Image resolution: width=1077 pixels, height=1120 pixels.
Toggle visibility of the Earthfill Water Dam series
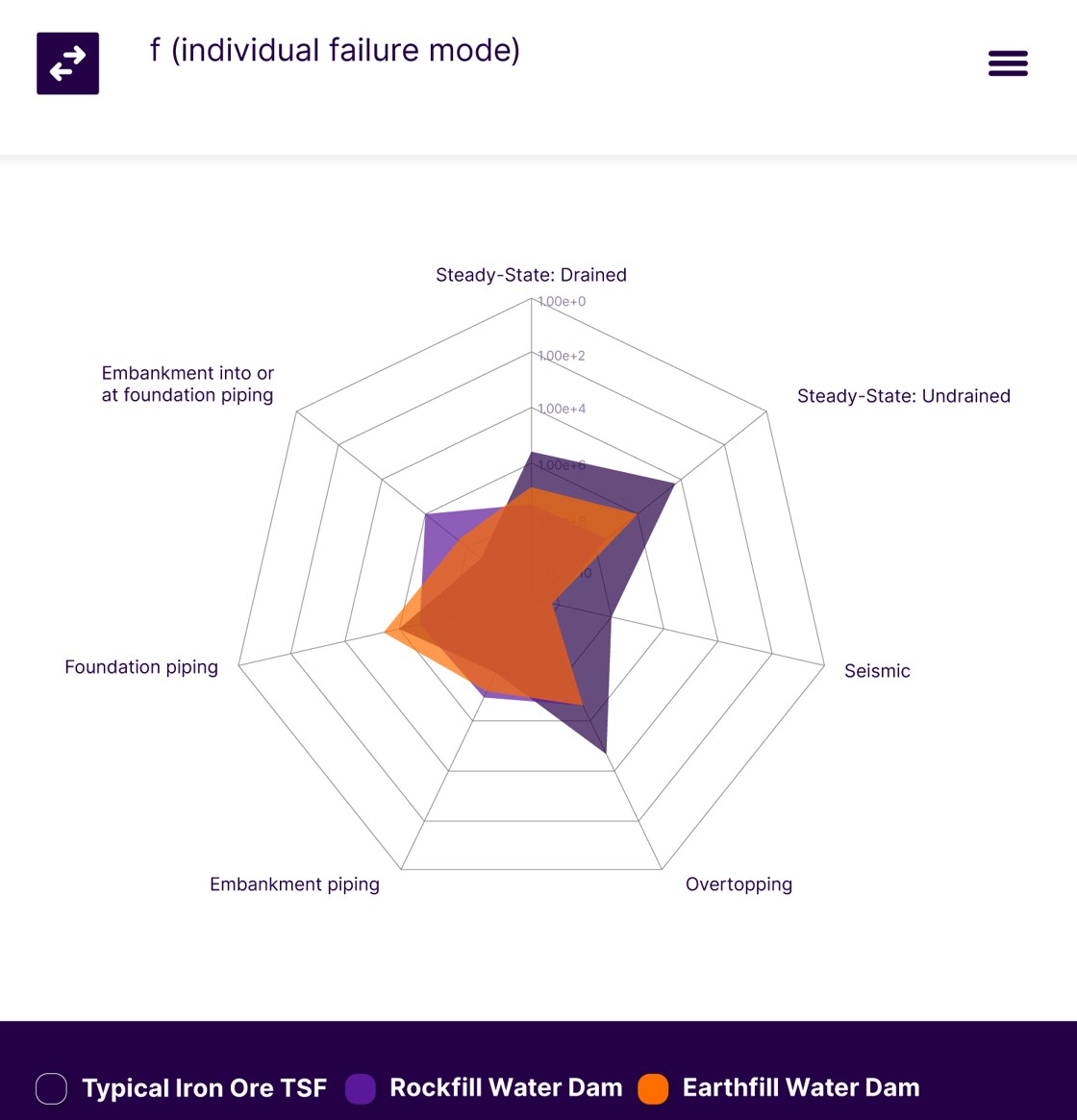pyautogui.click(x=801, y=1087)
